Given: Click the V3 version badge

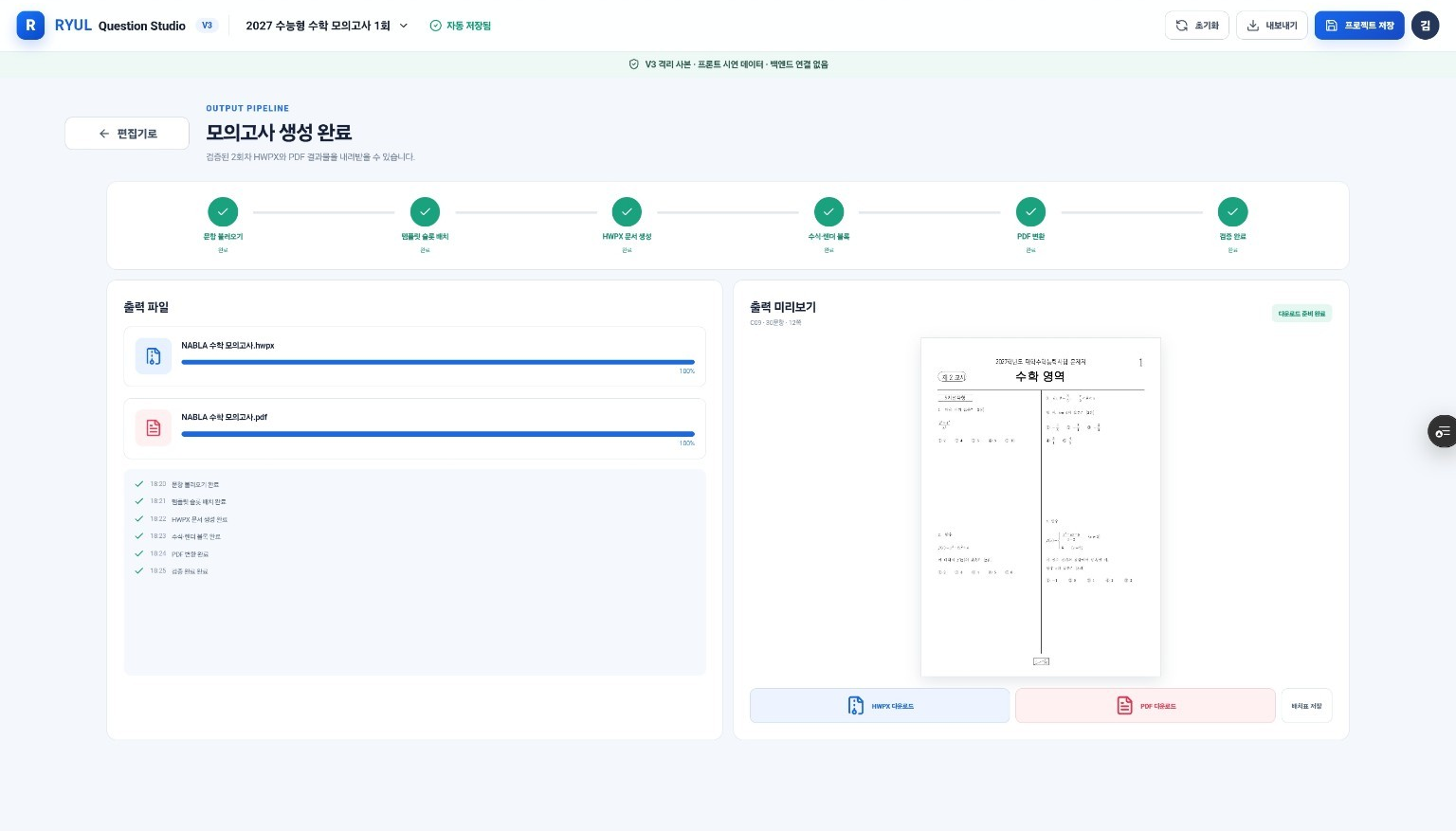Looking at the screenshot, I should coord(207,26).
